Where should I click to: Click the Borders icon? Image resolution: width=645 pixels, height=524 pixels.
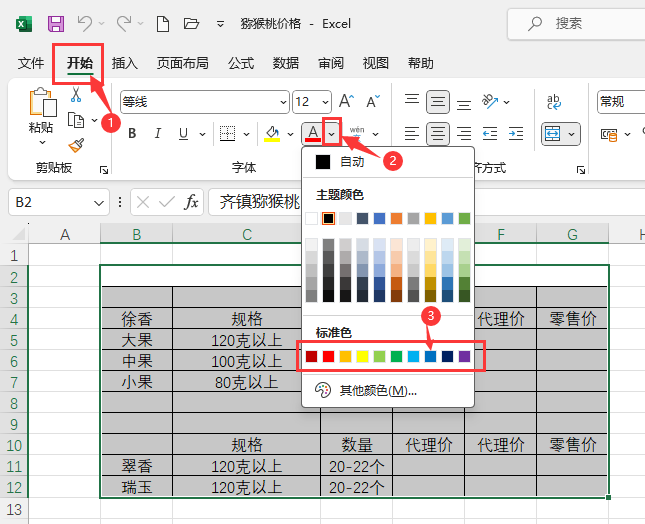click(x=227, y=133)
